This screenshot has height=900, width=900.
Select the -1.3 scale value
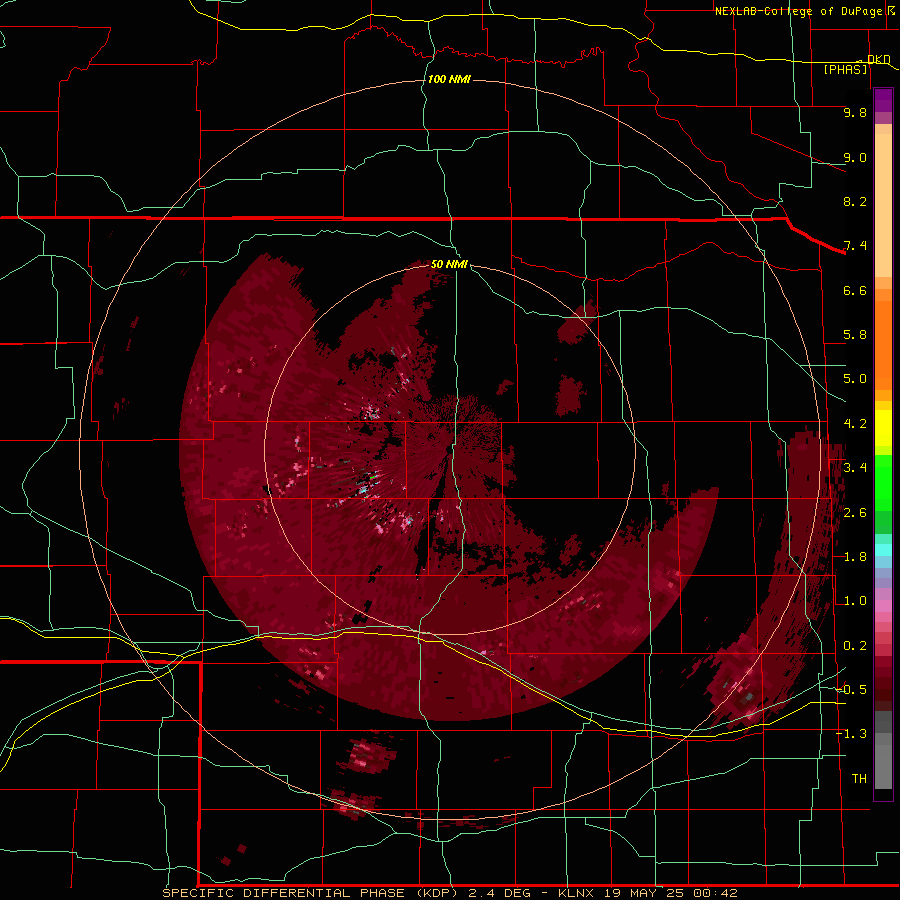tap(851, 734)
